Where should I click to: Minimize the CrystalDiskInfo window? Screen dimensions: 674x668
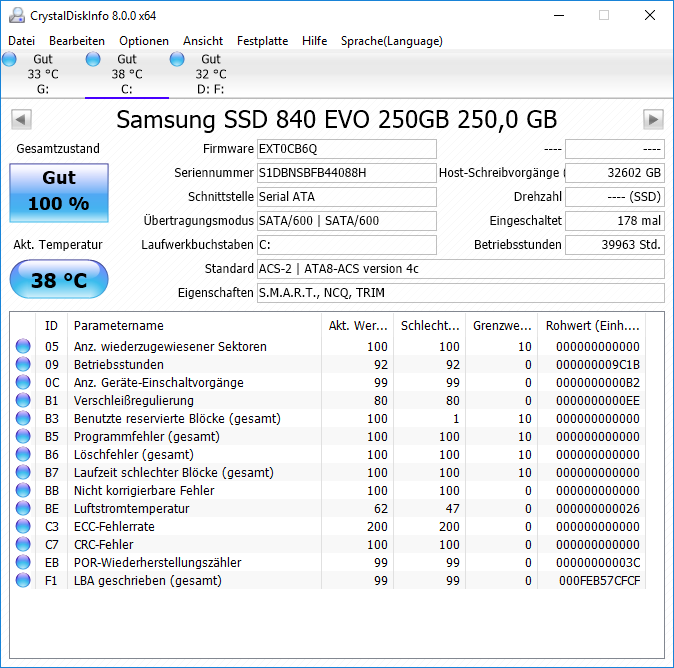pyautogui.click(x=559, y=15)
